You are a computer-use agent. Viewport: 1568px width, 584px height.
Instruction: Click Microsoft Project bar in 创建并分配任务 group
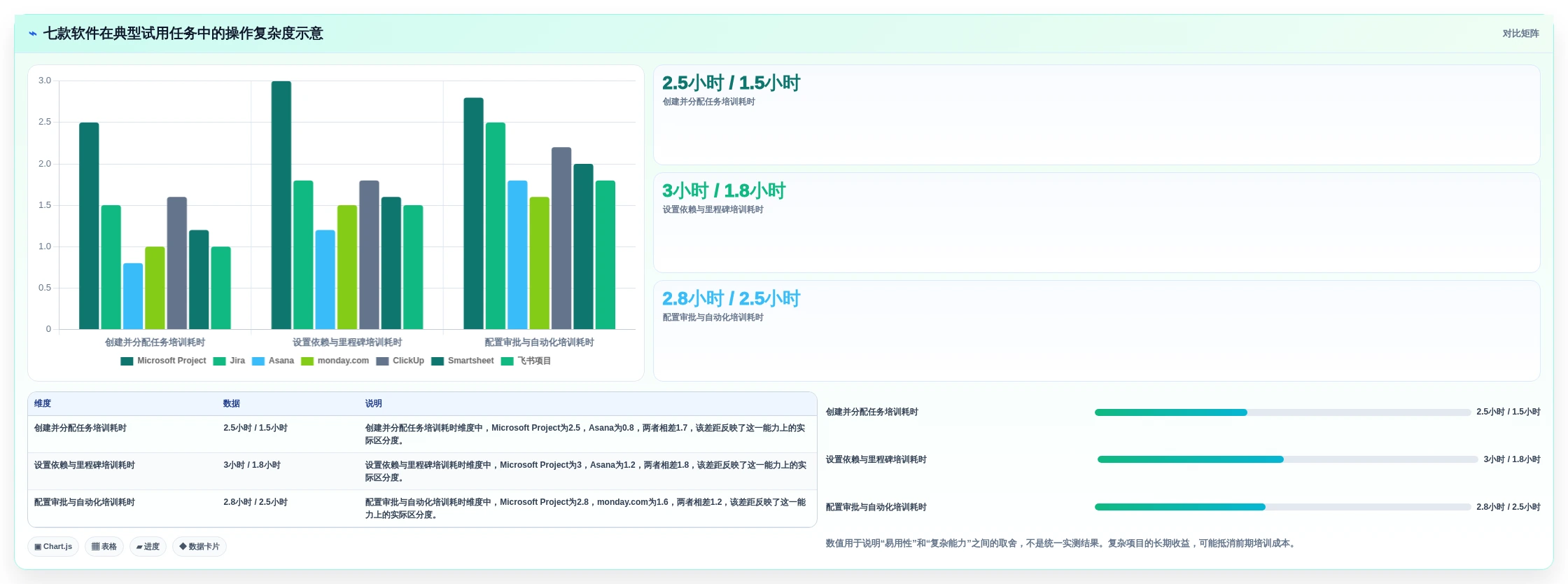89,225
